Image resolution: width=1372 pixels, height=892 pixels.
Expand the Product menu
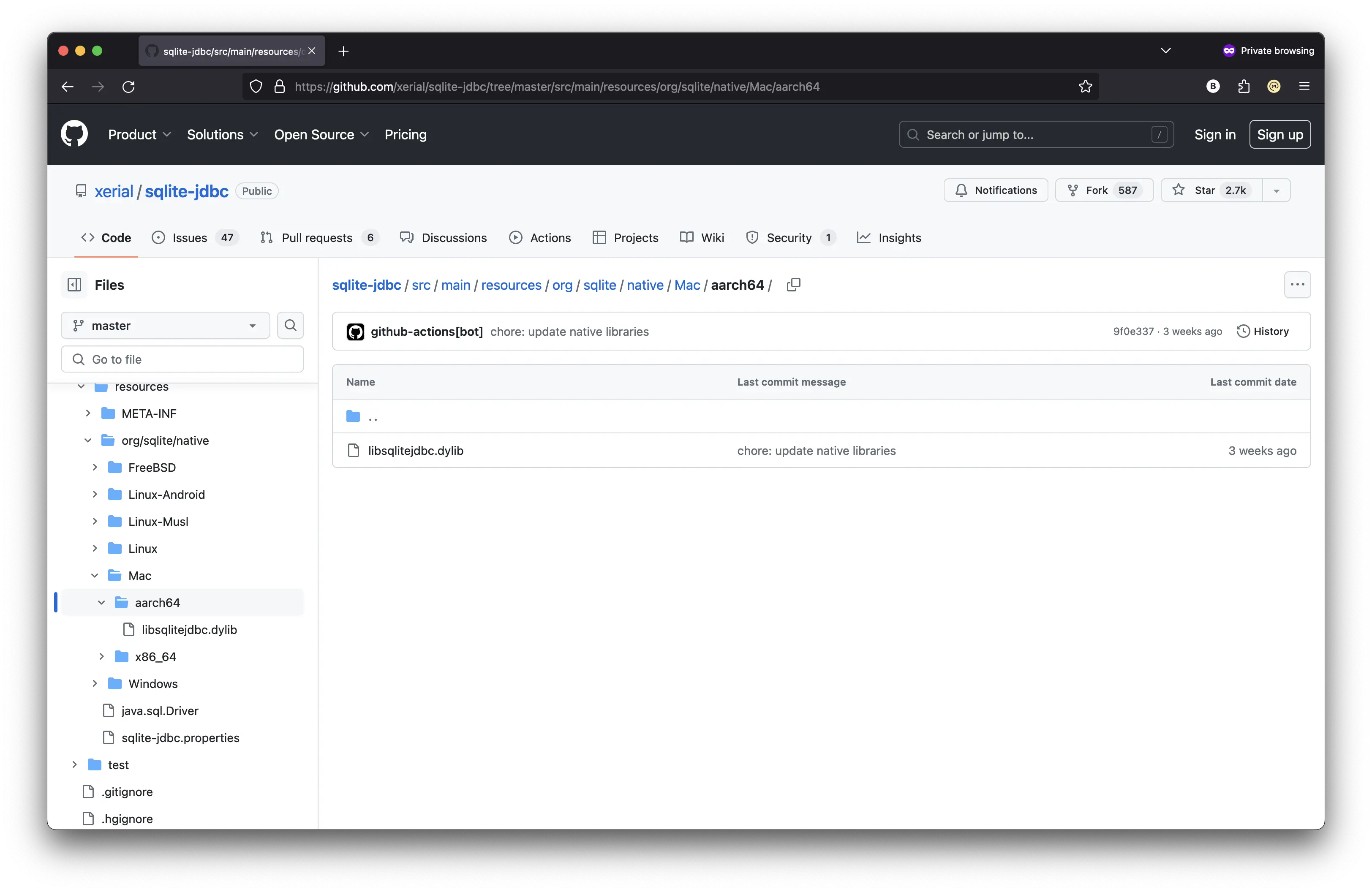(139, 134)
